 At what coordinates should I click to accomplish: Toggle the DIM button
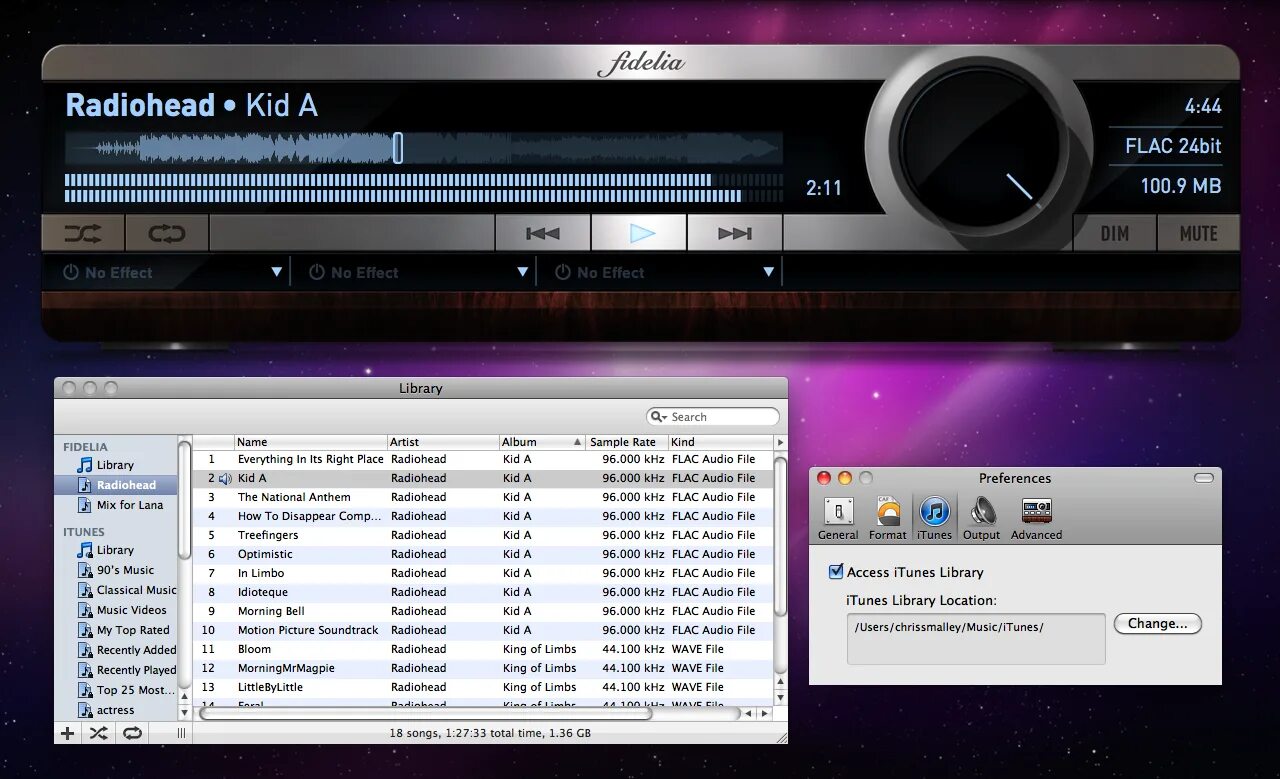[x=1115, y=234]
